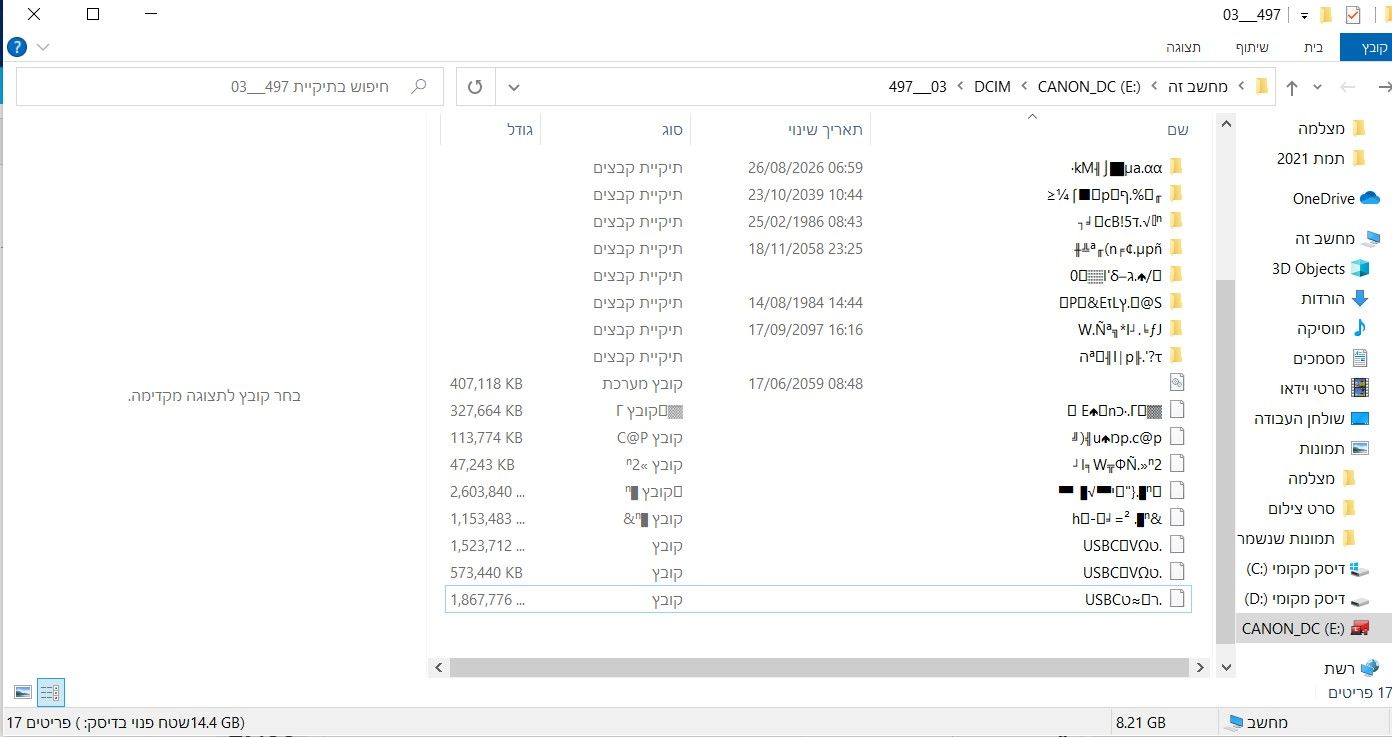The image size is (1392, 737).
Task: Open the address bar history dropdown
Action: pyautogui.click(x=514, y=87)
